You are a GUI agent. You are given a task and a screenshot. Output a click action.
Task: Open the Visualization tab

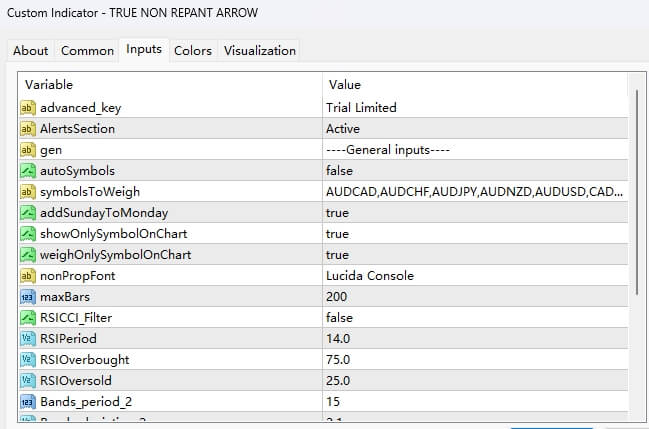point(259,51)
